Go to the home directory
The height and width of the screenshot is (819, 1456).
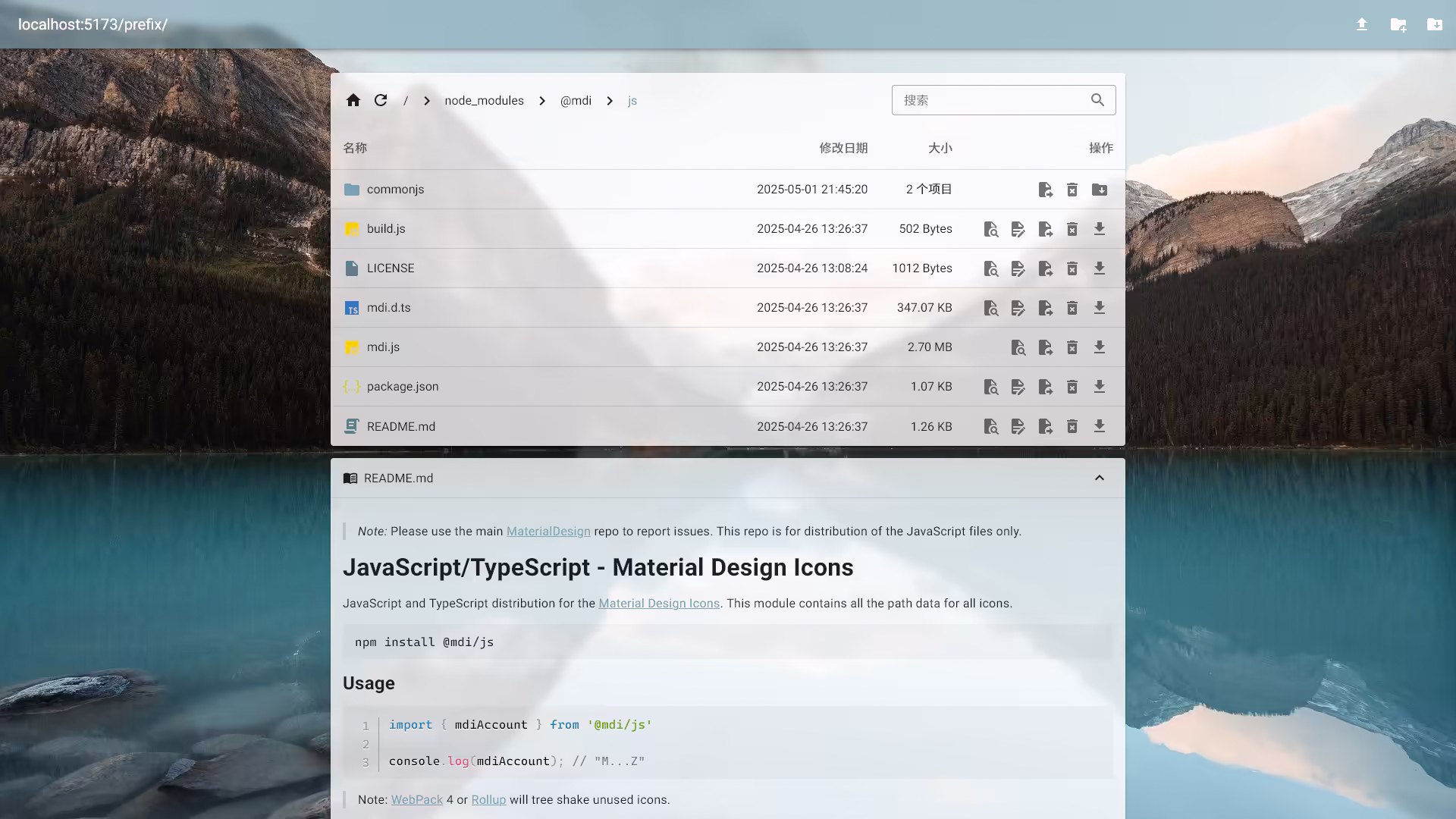click(353, 100)
